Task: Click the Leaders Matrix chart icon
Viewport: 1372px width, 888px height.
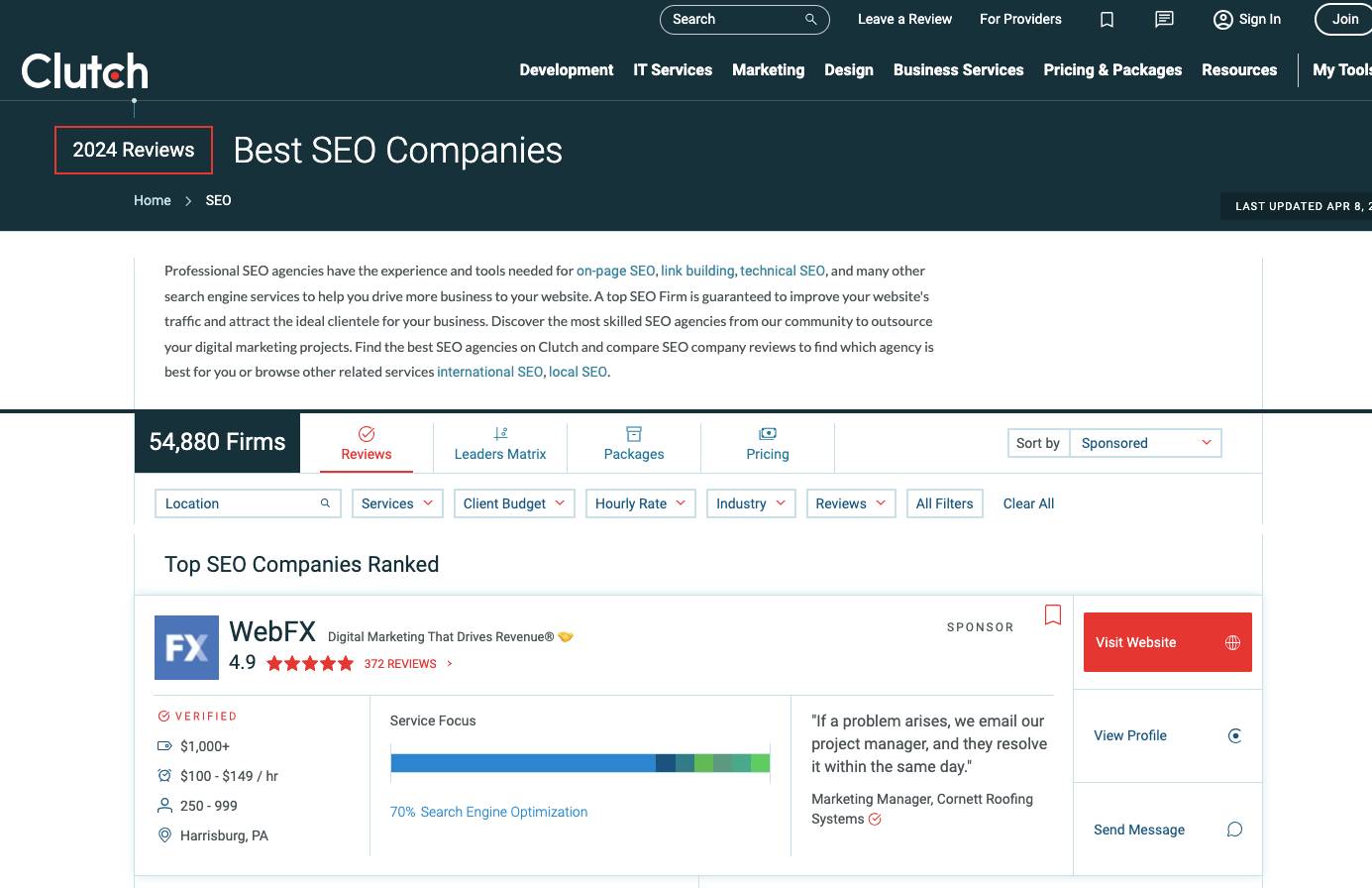Action: [x=500, y=434]
